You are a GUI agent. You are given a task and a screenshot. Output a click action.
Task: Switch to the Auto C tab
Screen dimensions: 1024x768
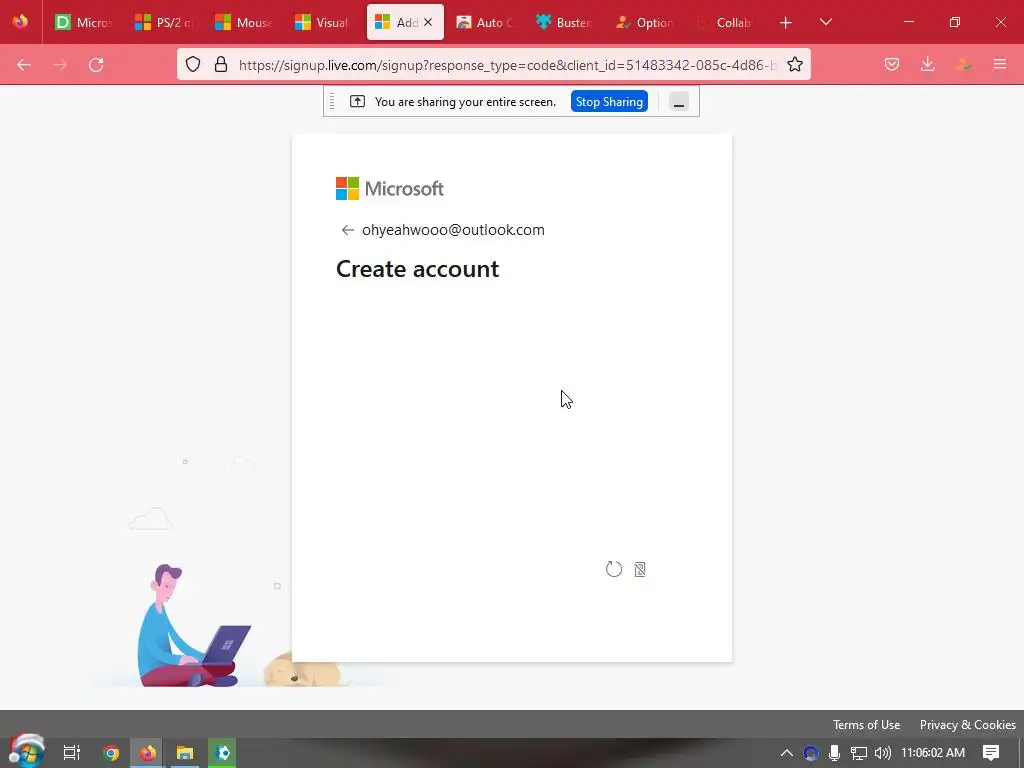click(x=485, y=22)
